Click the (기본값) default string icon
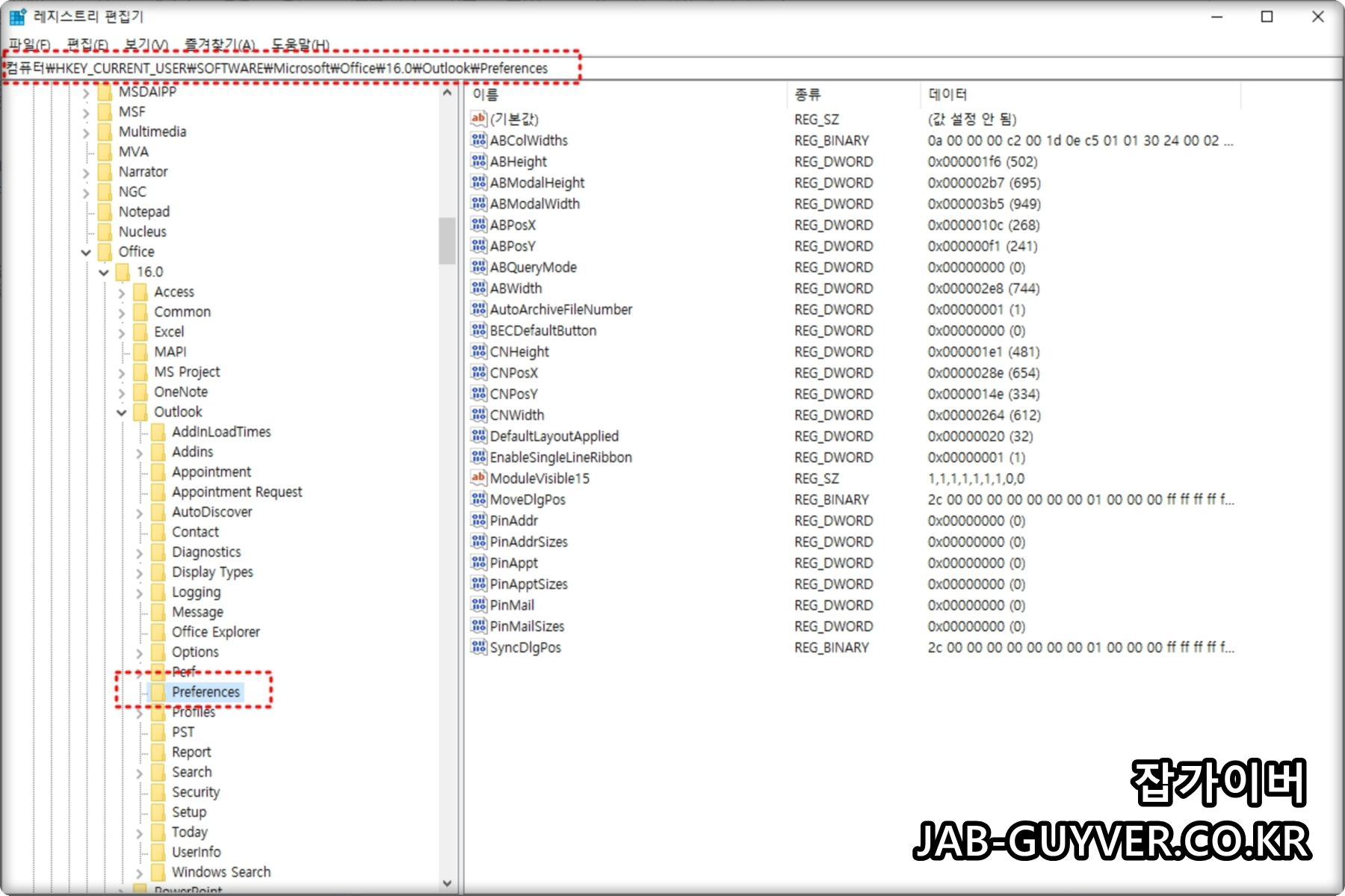Screen dimensions: 1345x896 tap(478, 118)
